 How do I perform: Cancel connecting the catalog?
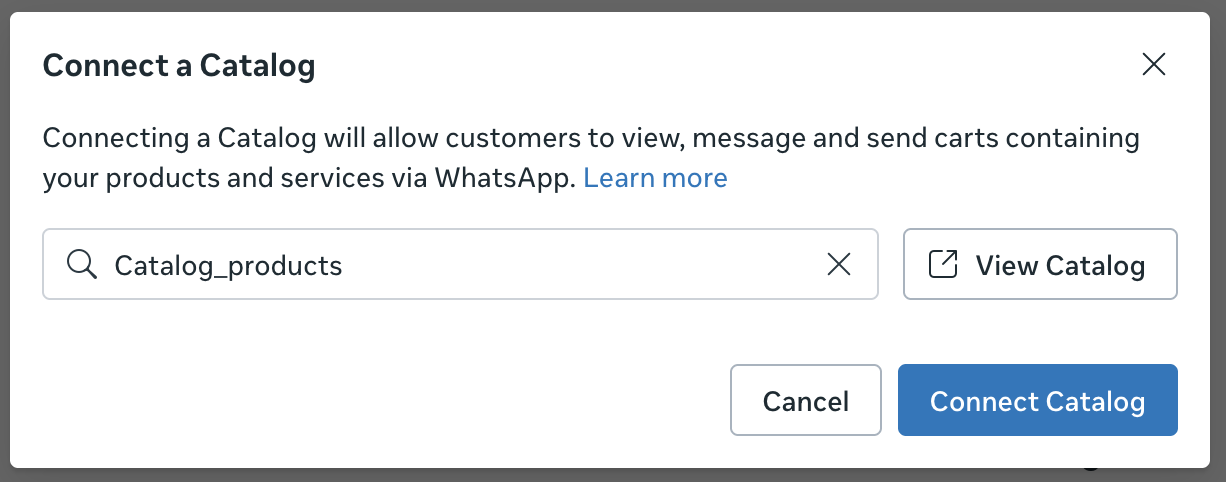[805, 400]
